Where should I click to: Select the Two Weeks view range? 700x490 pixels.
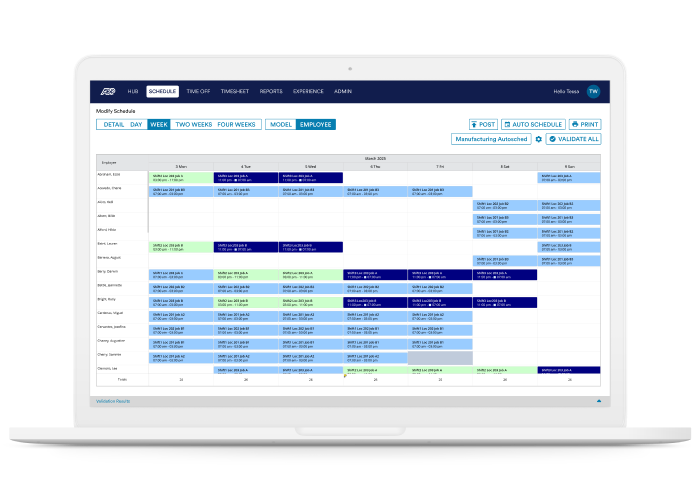(193, 125)
